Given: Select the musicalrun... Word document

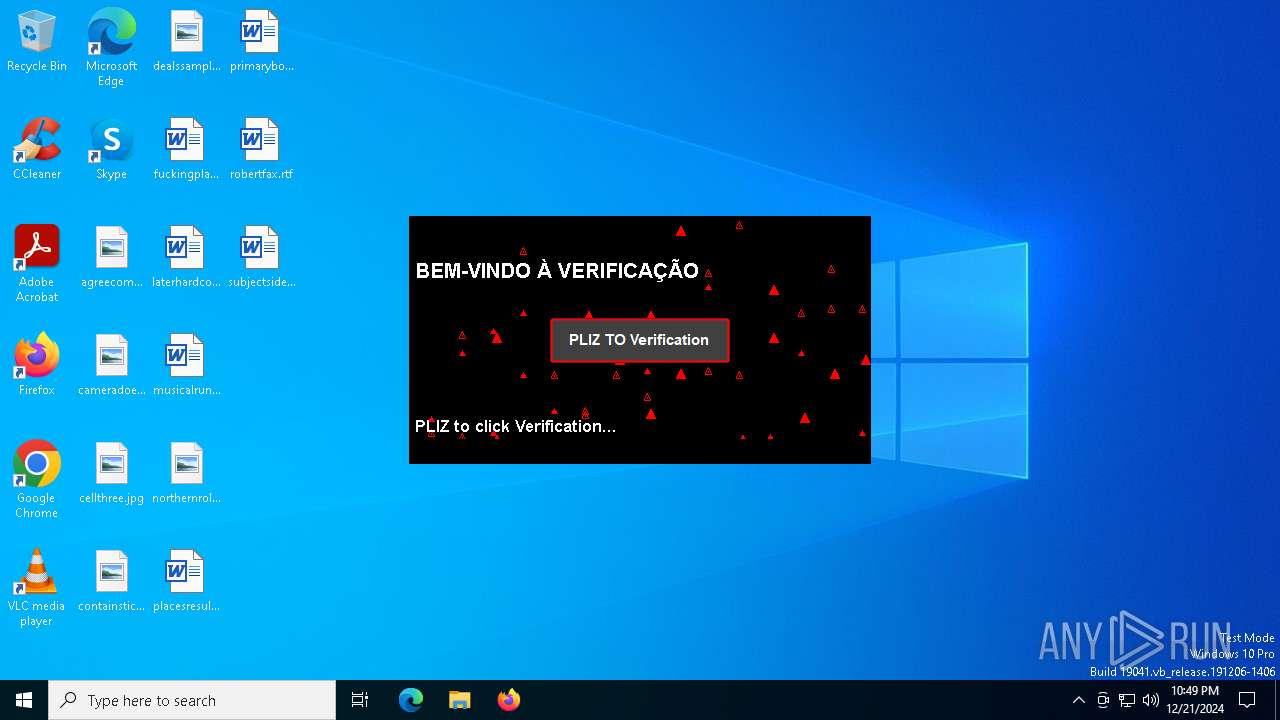Looking at the screenshot, I should (x=186, y=366).
